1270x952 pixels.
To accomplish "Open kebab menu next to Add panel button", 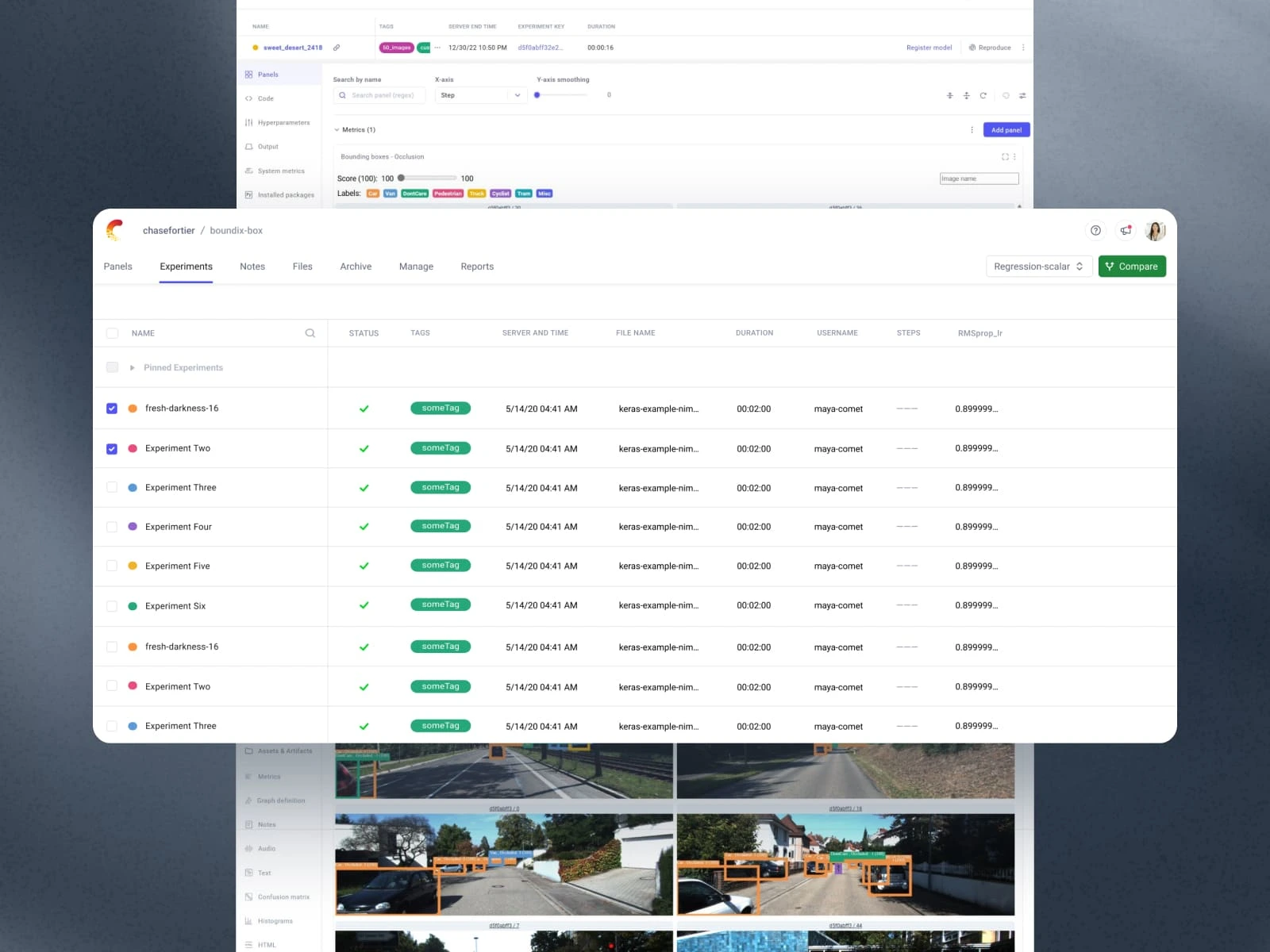I will [972, 129].
